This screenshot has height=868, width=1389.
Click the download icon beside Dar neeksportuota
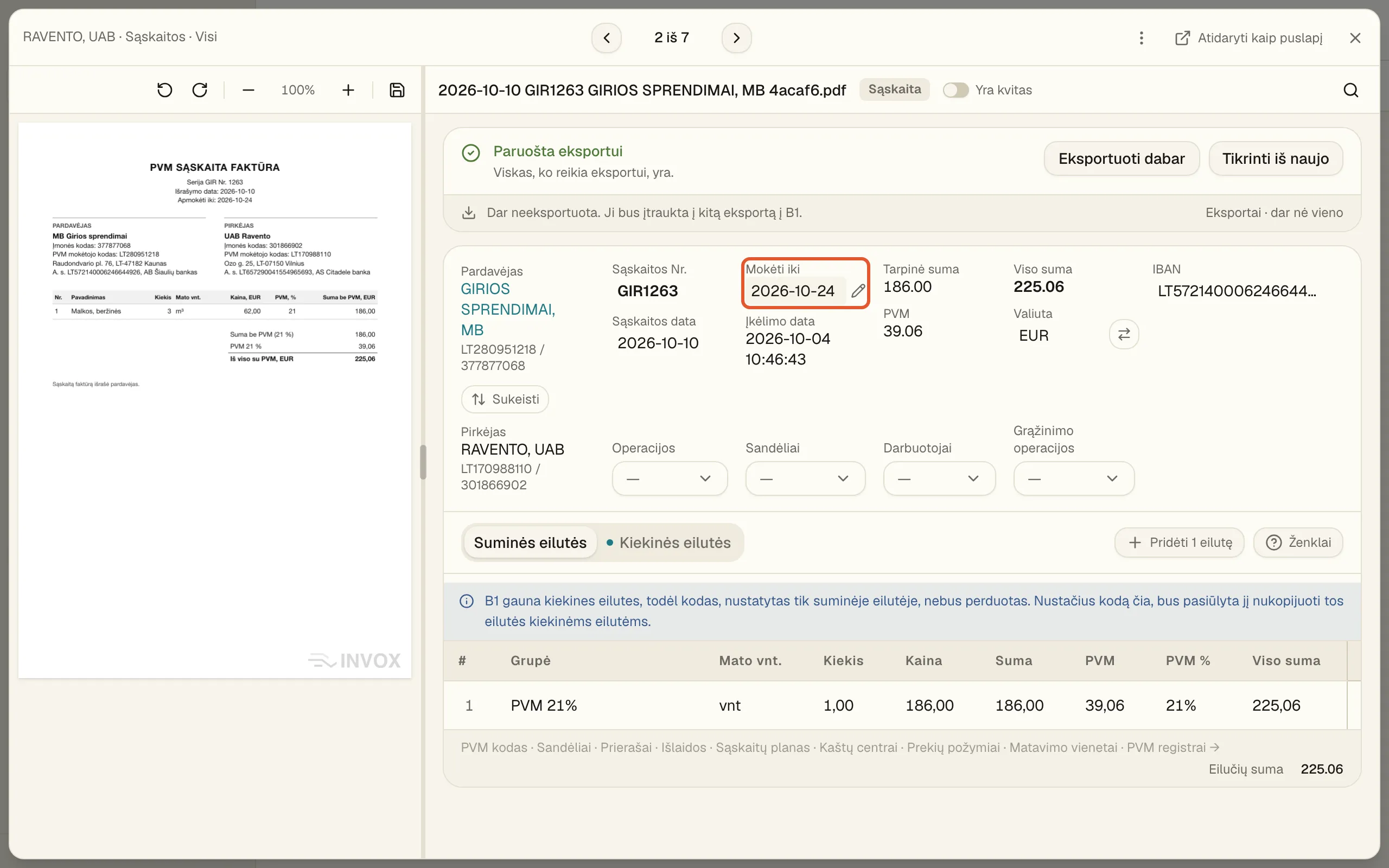click(468, 213)
